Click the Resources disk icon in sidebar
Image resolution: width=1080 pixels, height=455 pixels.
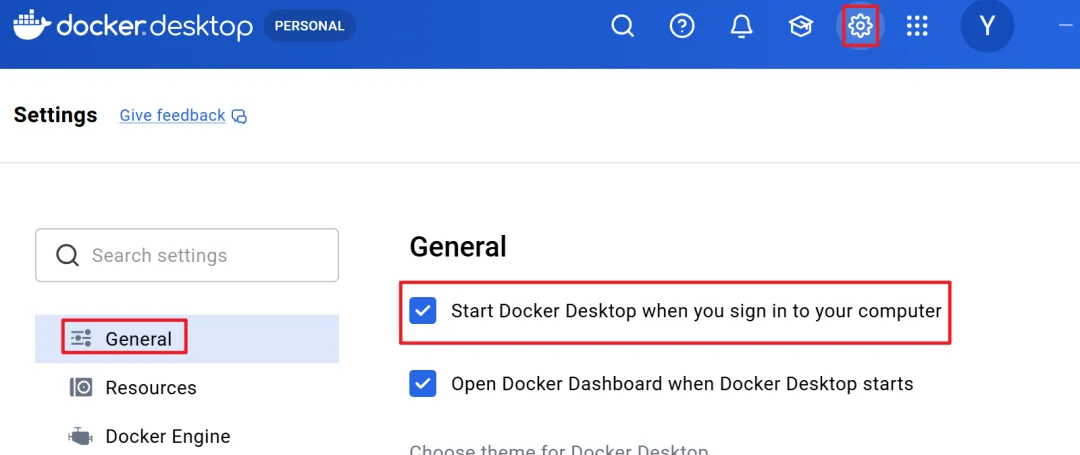[x=81, y=388]
